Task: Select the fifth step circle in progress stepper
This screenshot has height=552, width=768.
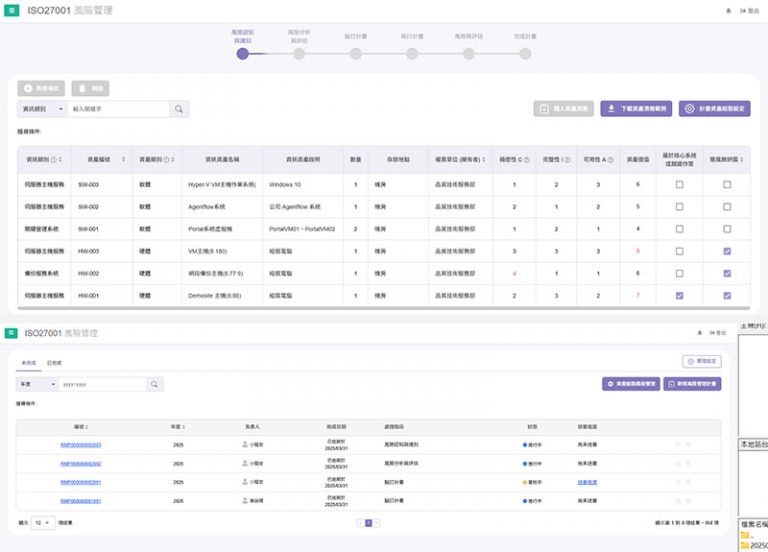Action: [x=469, y=54]
